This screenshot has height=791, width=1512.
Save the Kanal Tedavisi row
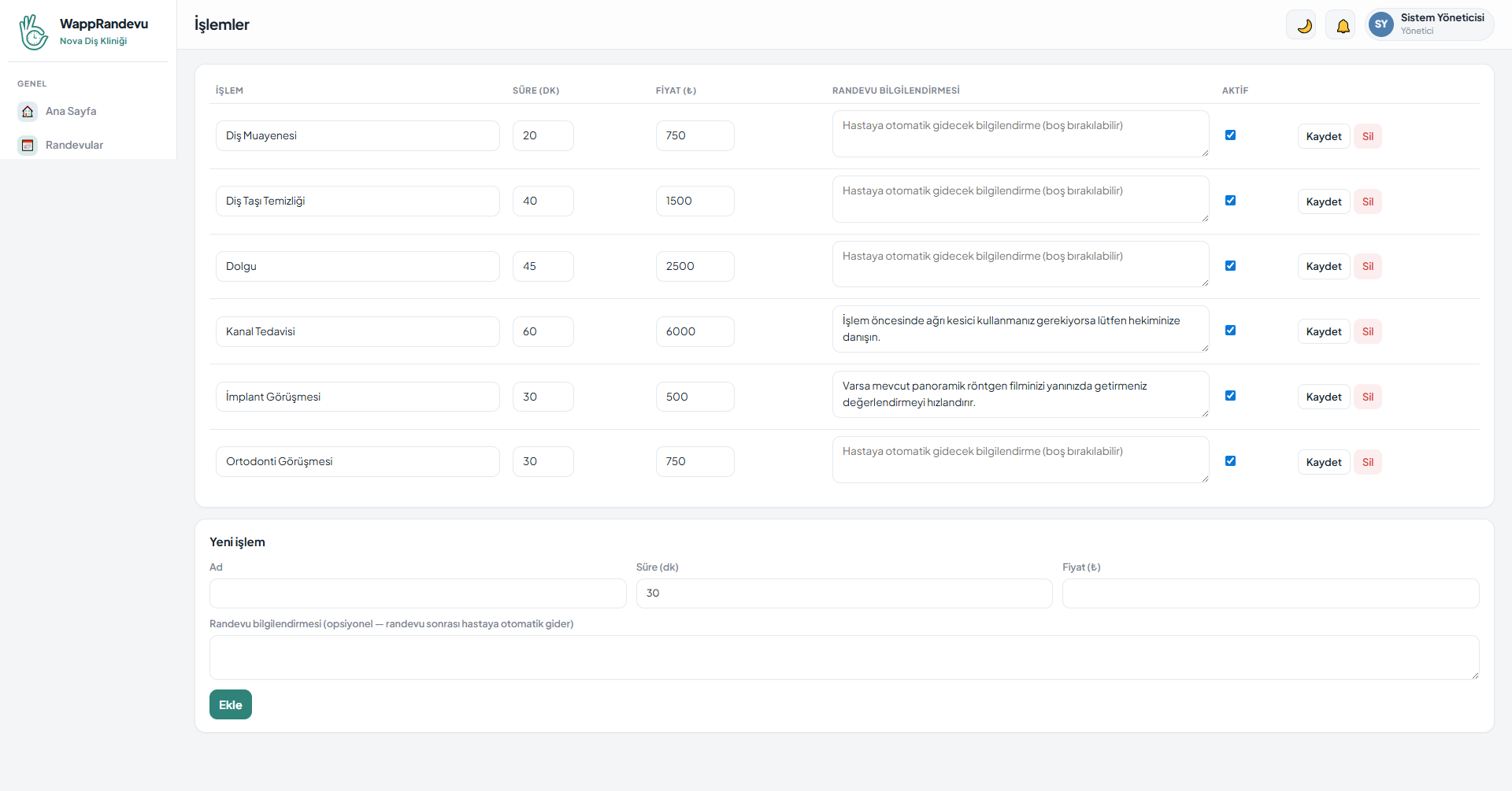[1323, 331]
